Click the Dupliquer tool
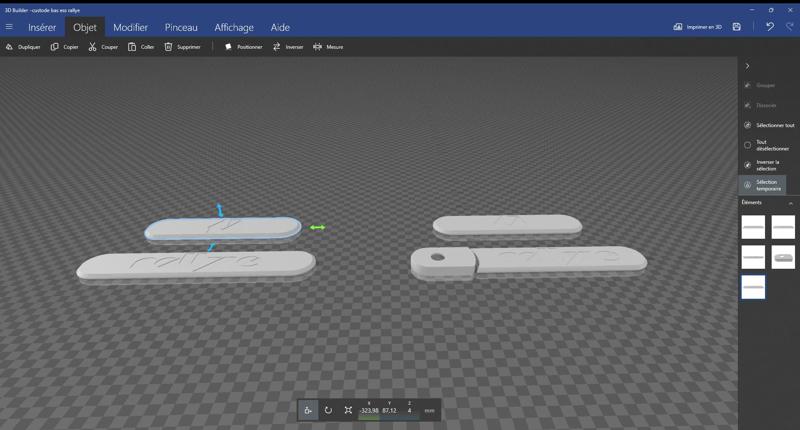Image resolution: width=800 pixels, height=430 pixels. tap(23, 47)
